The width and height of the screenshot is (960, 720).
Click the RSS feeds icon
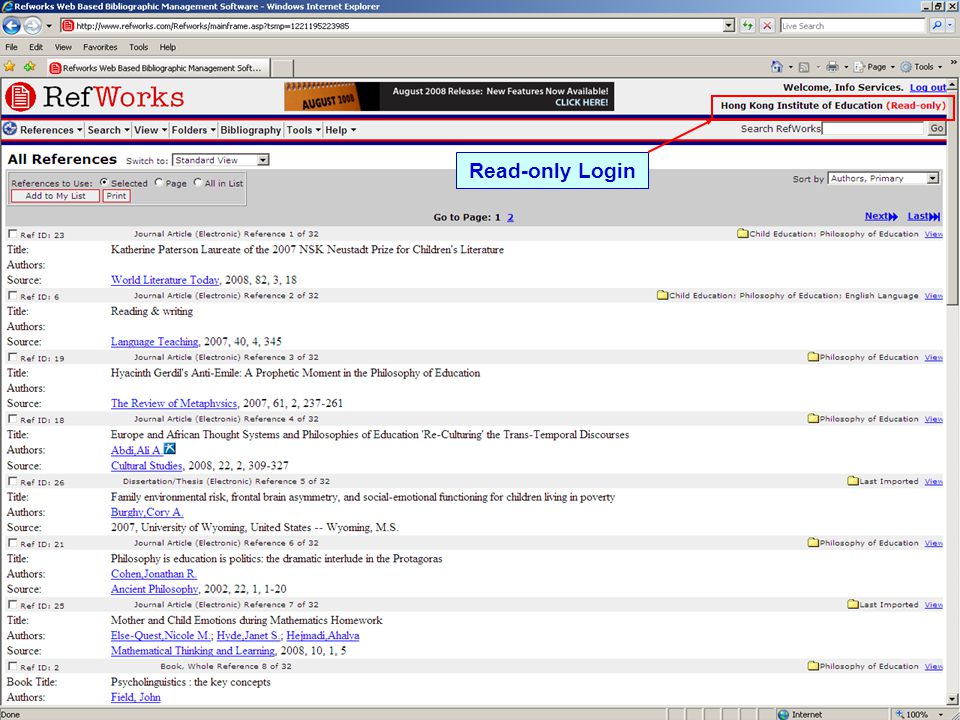point(804,67)
